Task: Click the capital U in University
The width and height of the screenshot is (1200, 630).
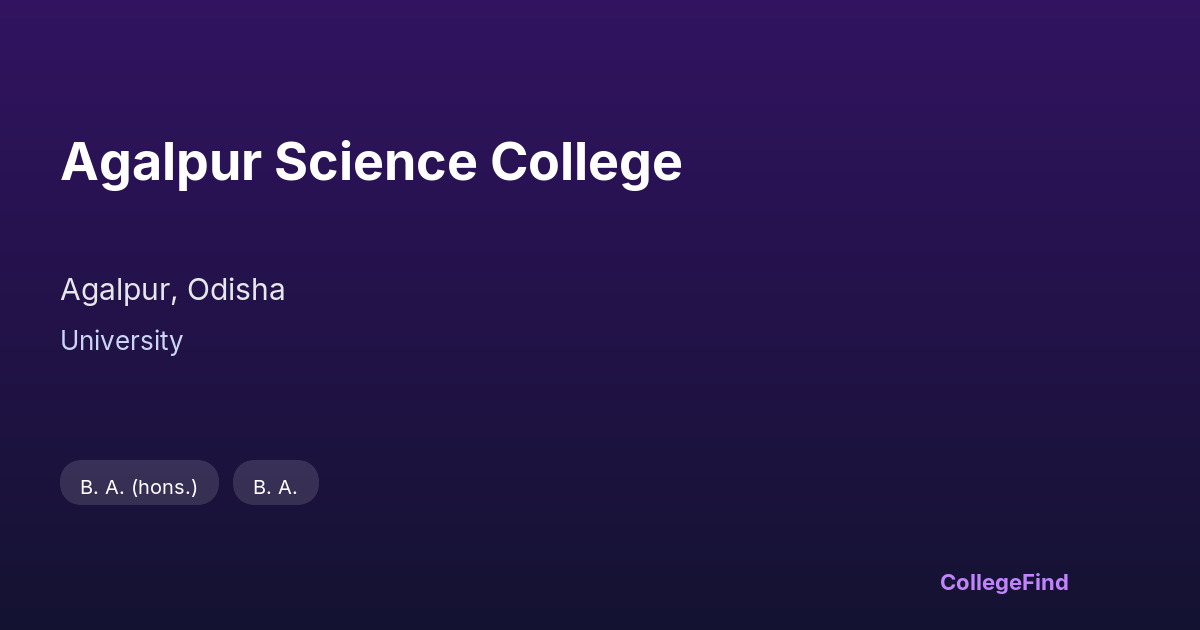Action: click(69, 341)
